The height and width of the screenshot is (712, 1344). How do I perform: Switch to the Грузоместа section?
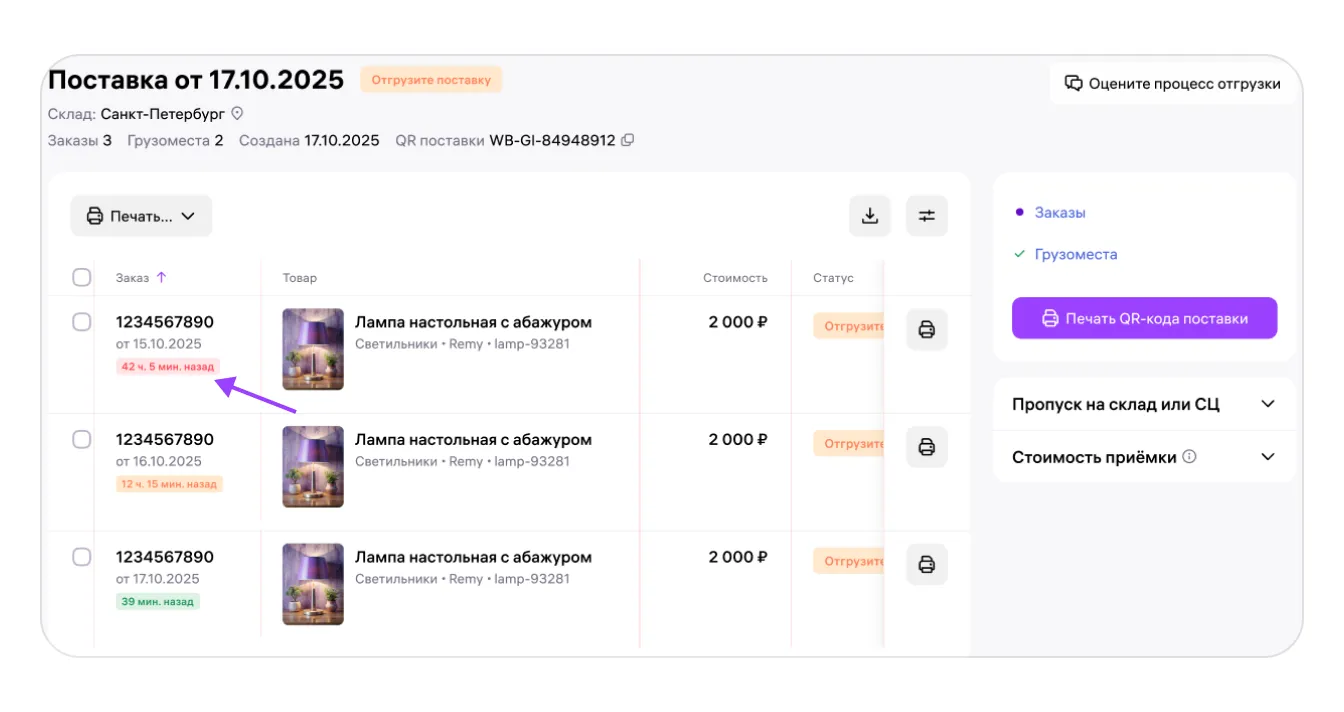click(x=1075, y=255)
